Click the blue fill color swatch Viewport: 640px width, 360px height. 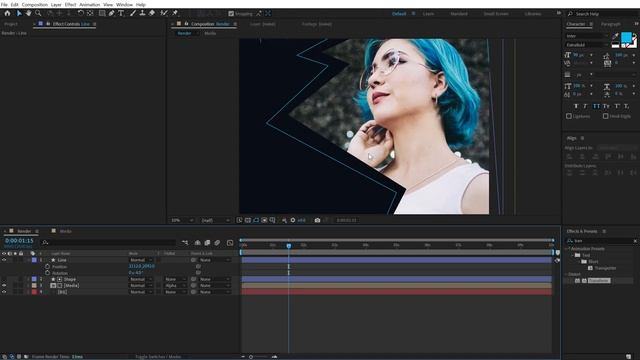click(x=626, y=38)
